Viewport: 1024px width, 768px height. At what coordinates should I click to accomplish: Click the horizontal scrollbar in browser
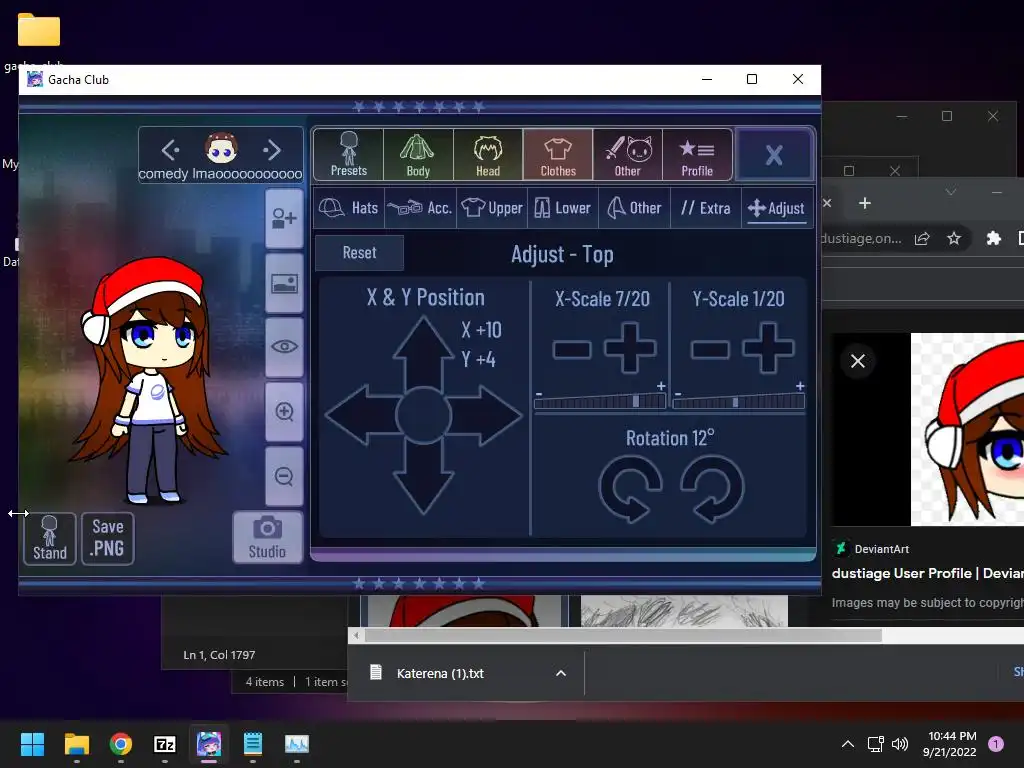[623, 635]
